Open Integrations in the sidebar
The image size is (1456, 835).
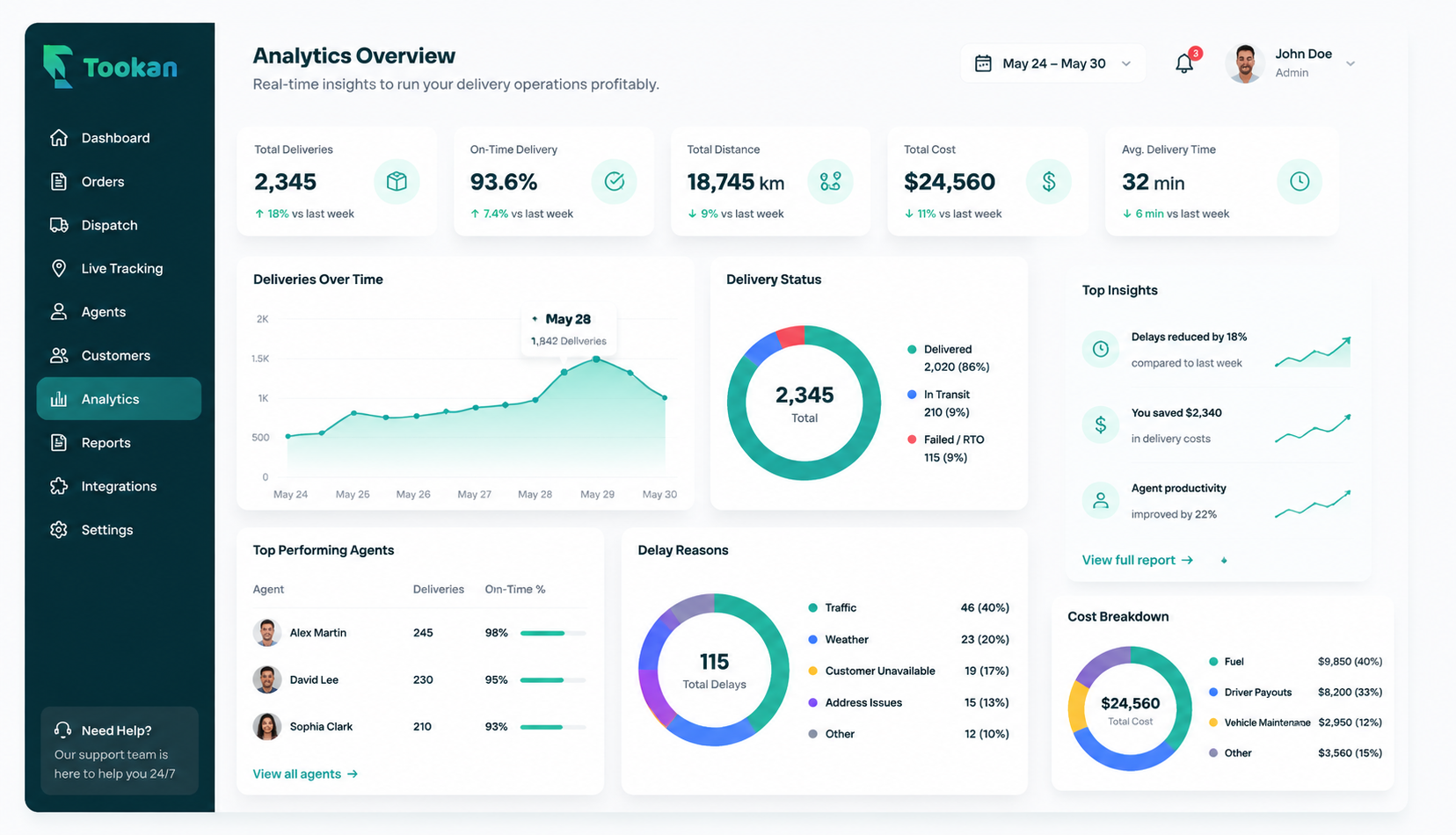pyautogui.click(x=119, y=486)
